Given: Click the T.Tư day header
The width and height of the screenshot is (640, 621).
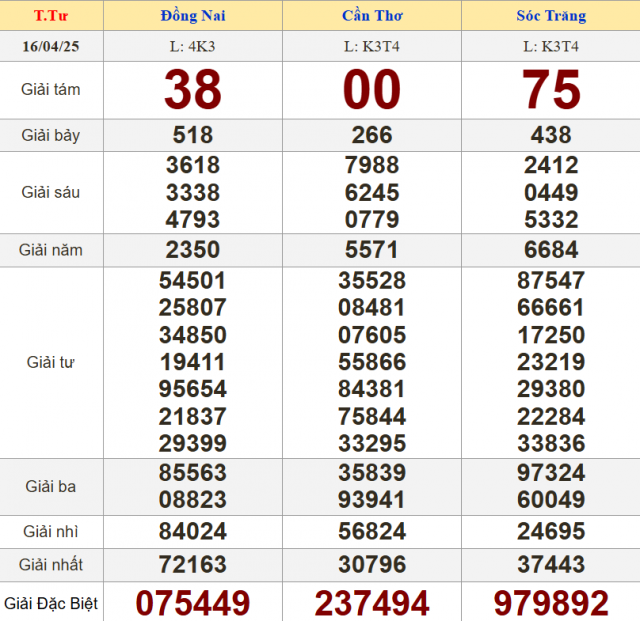Looking at the screenshot, I should (x=51, y=16).
